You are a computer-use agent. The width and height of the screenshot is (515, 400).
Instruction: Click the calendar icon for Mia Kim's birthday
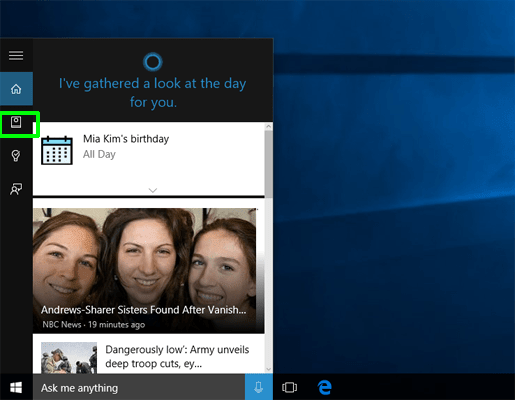pyautogui.click(x=57, y=150)
